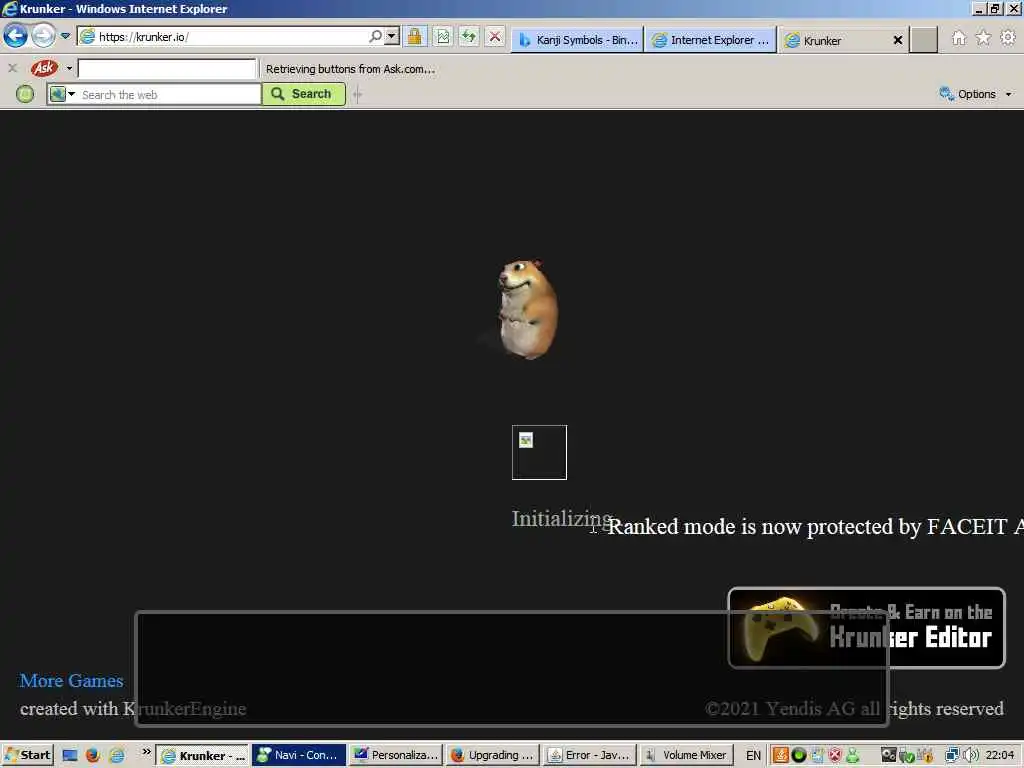Screen dimensions: 1024x768
Task: Switch to the Personalization taskbar window
Action: [396, 755]
